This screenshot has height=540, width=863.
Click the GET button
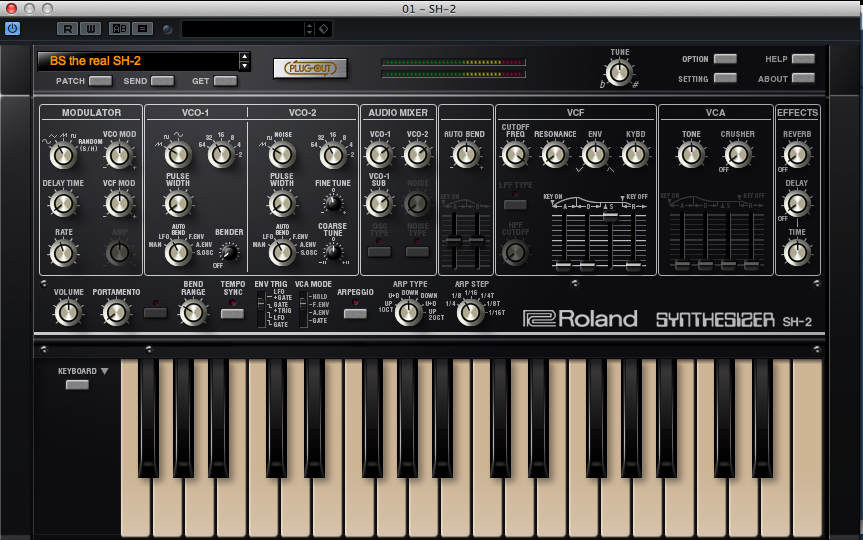pos(225,81)
